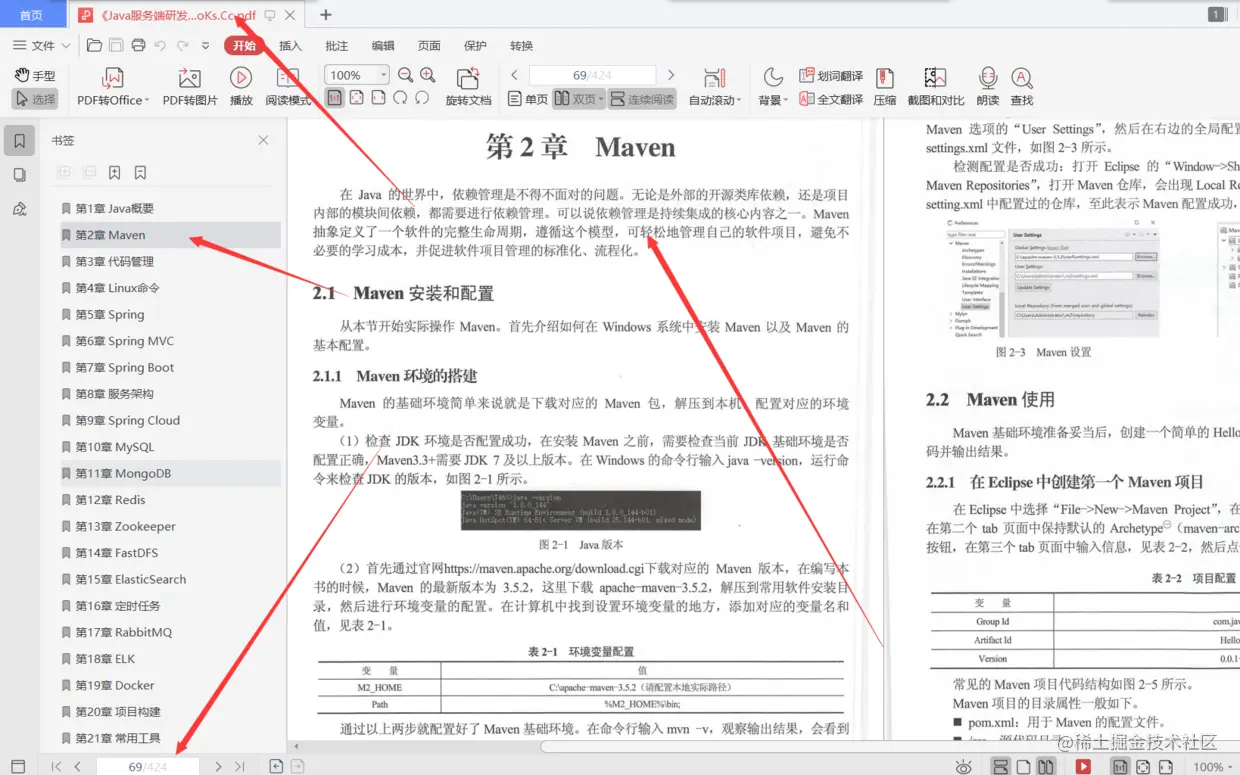Zoom in with the plus magnifier
The height and width of the screenshot is (775, 1240).
(428, 75)
